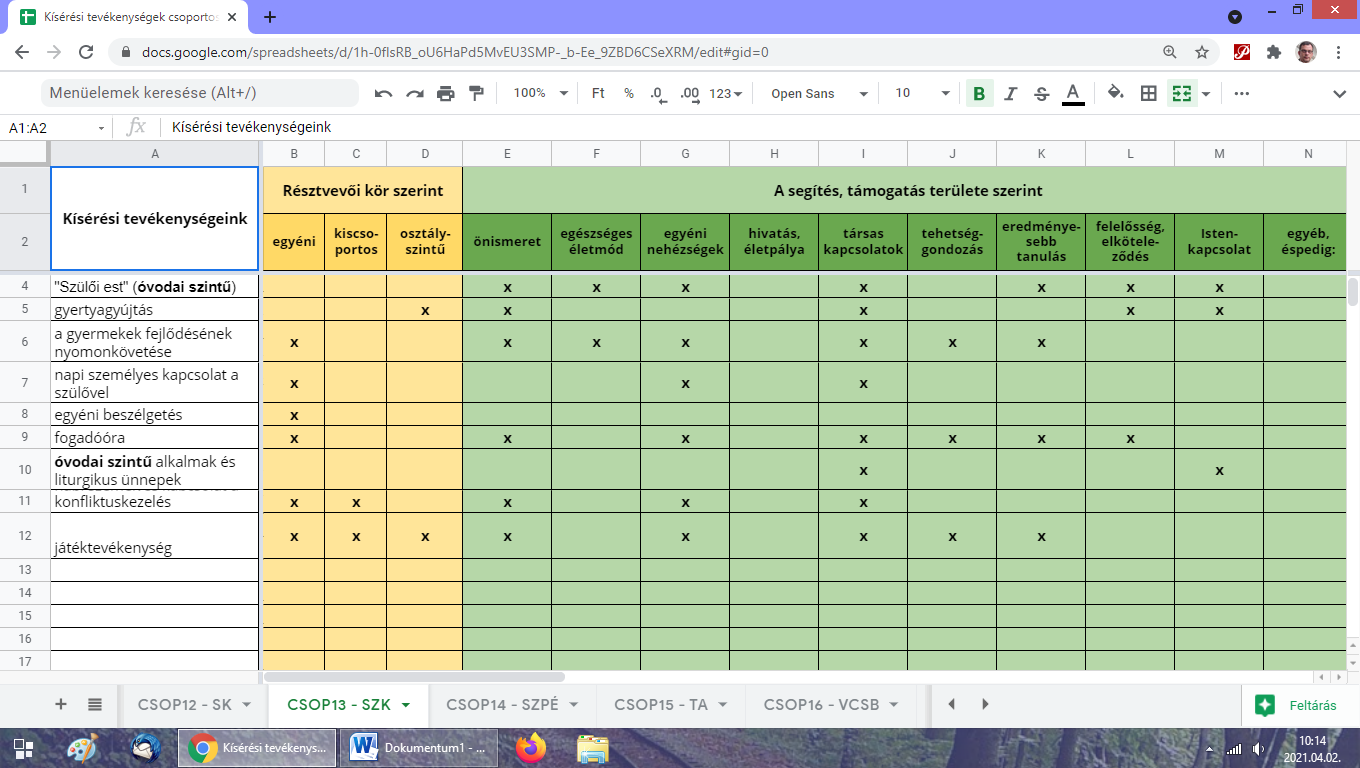Click the önismeret header cell
This screenshot has width=1360, height=768.
click(x=507, y=241)
